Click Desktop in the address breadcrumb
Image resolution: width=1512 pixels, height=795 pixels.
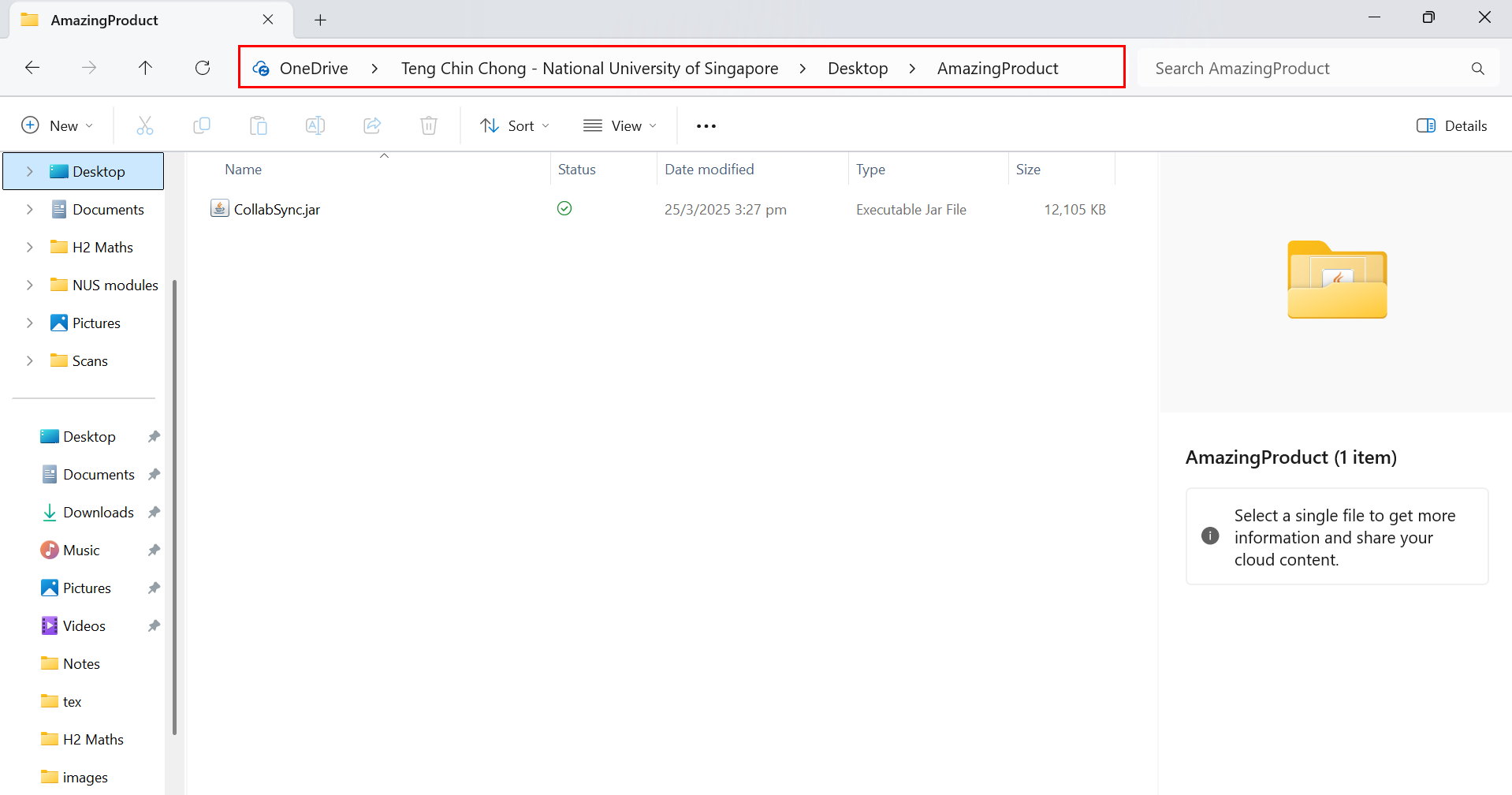(858, 69)
